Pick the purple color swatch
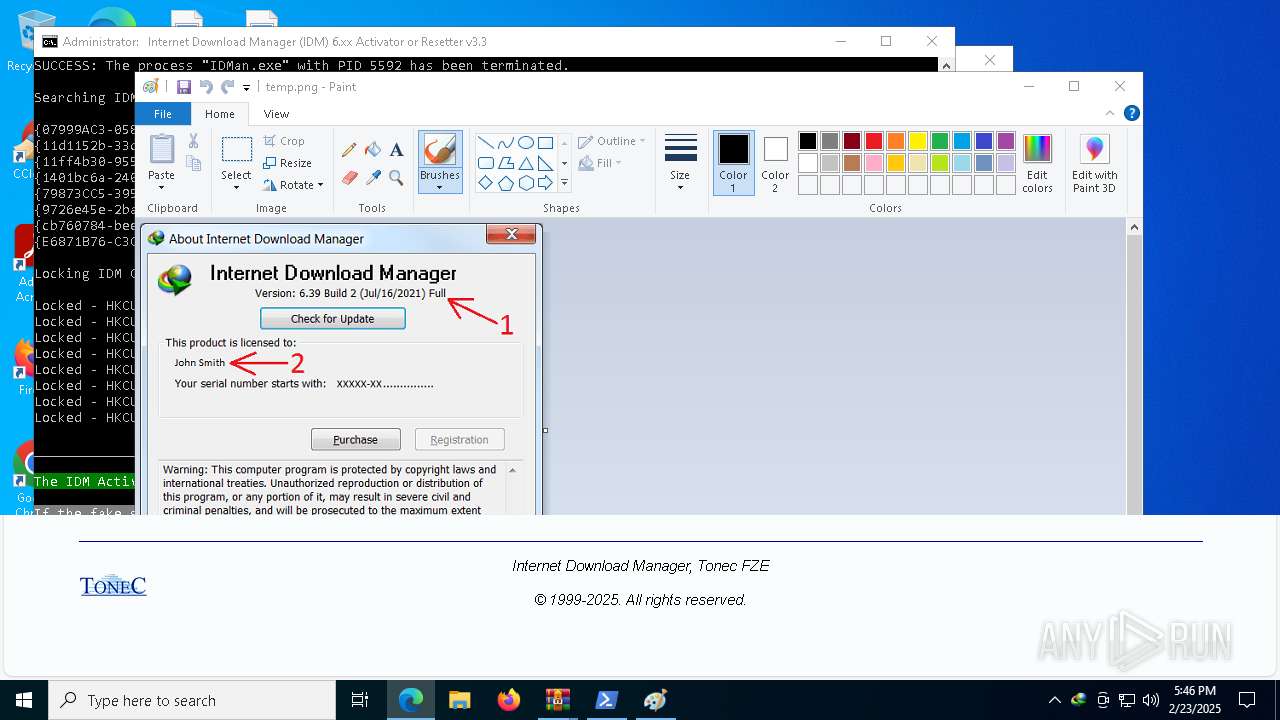 (1006, 141)
